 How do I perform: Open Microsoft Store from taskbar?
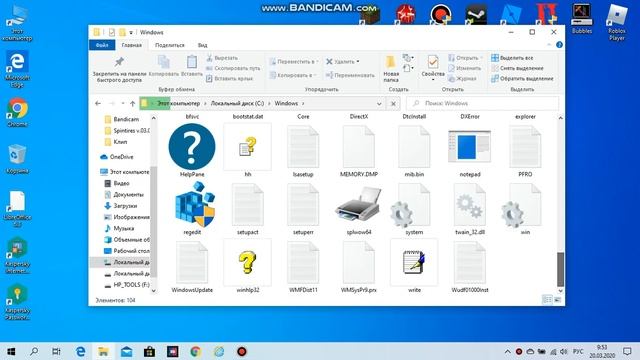coord(149,351)
